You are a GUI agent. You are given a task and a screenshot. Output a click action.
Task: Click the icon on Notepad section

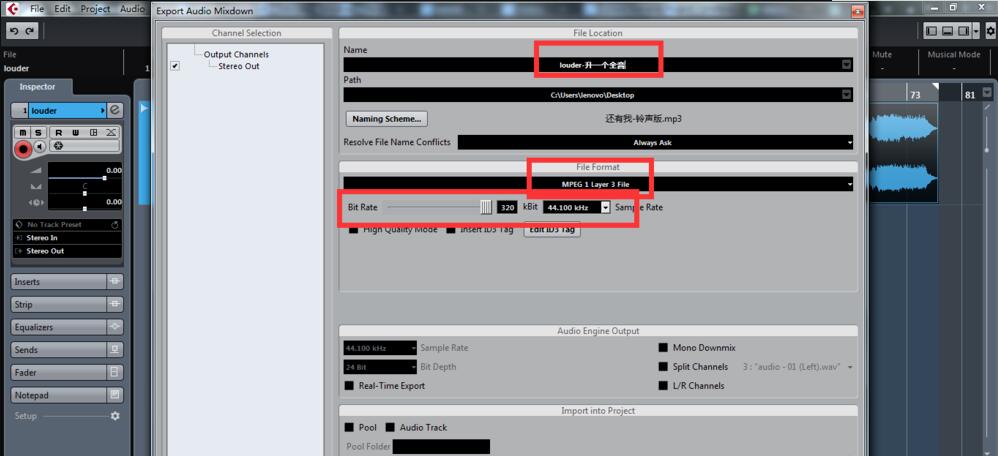[x=115, y=395]
